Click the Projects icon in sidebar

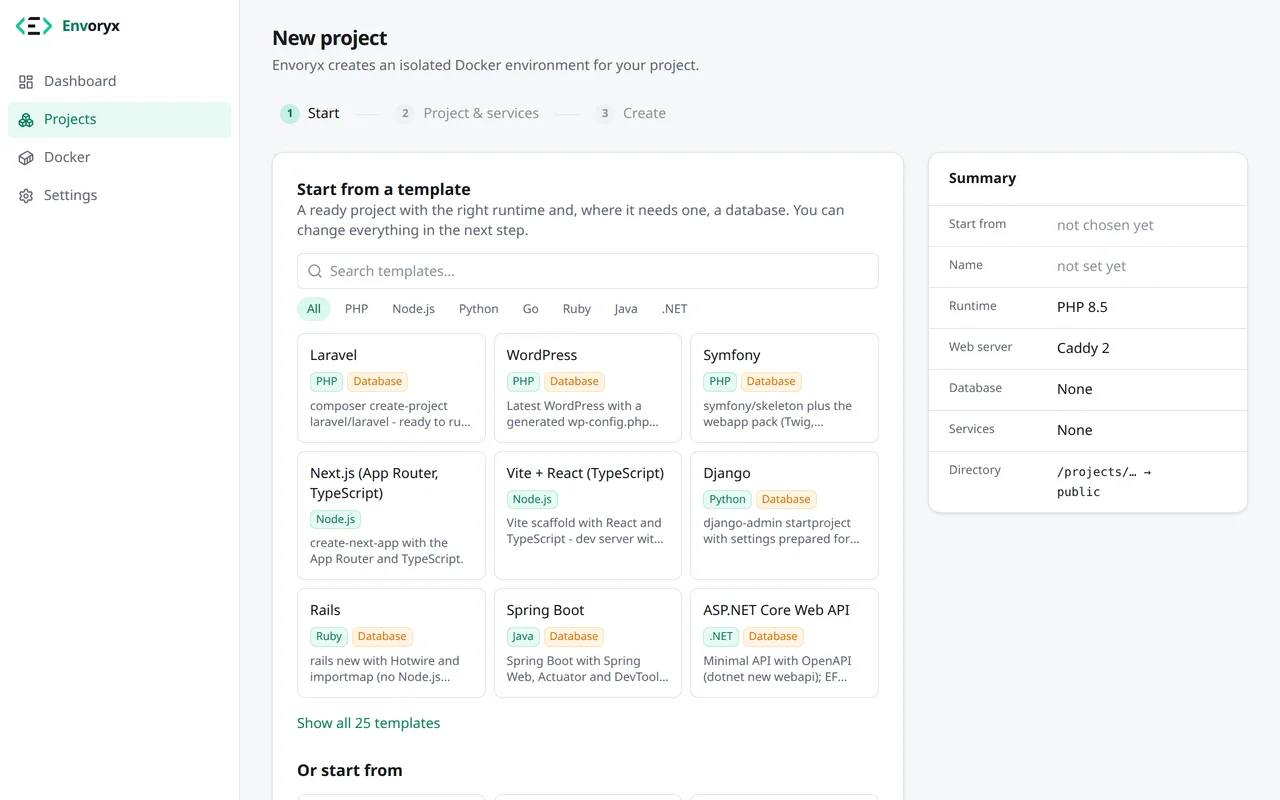[x=26, y=120]
